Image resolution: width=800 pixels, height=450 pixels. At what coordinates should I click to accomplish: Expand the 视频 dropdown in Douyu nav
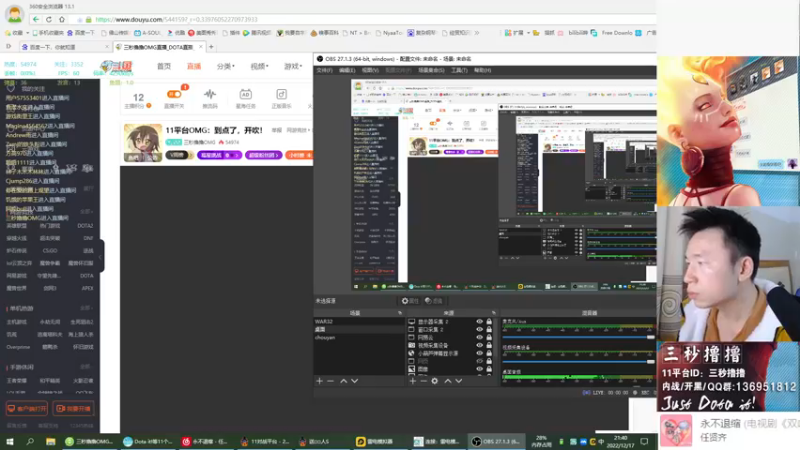pos(259,66)
